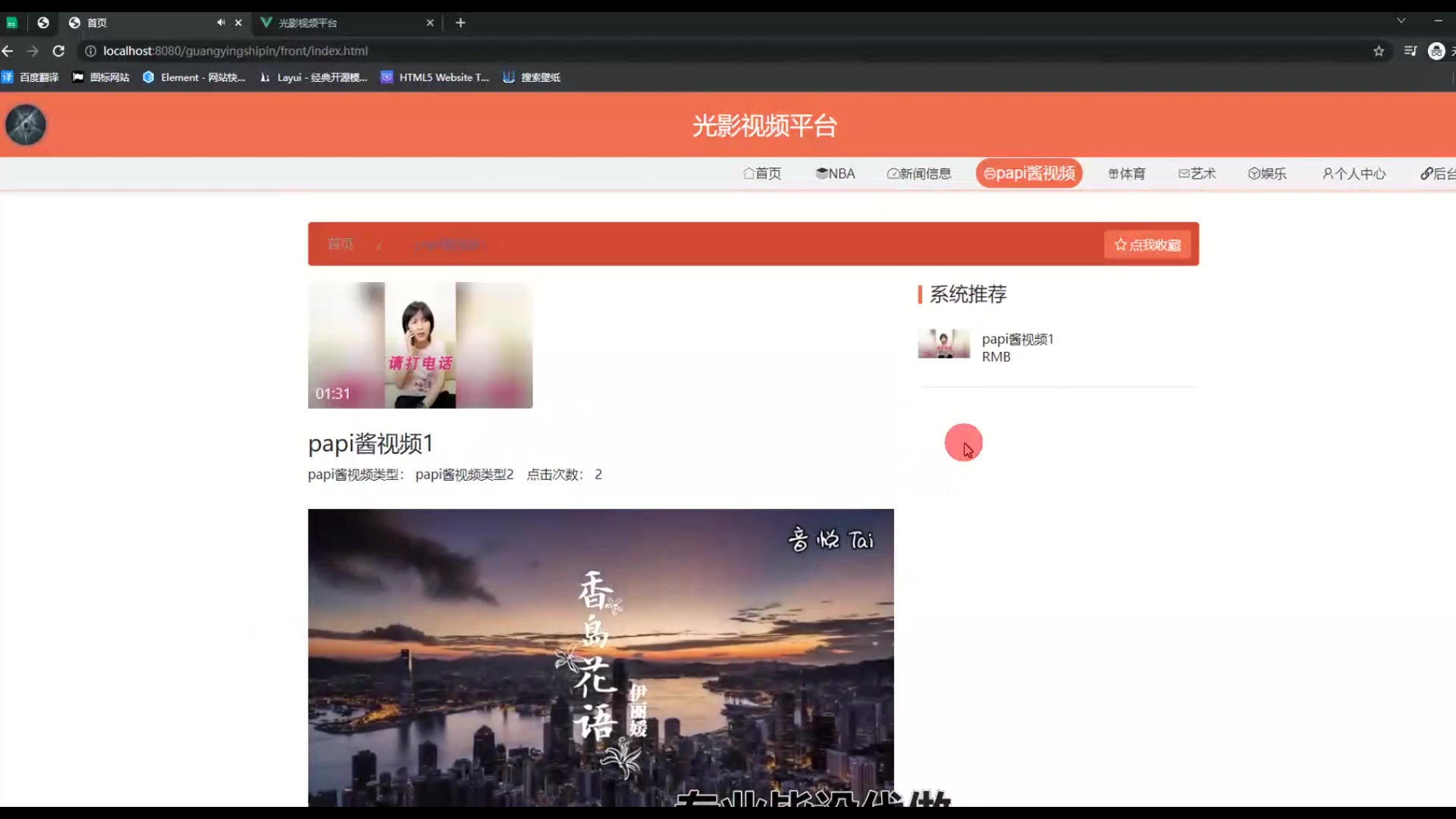Image resolution: width=1456 pixels, height=819 pixels.
Task: Open the 体育 navigation item
Action: (x=1127, y=174)
